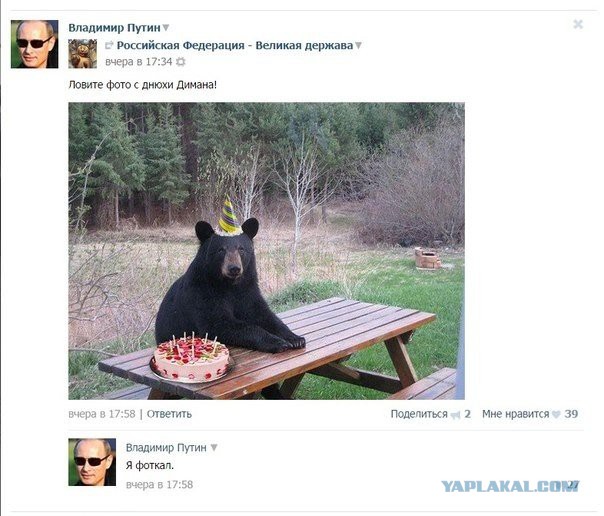The width and height of the screenshot is (604, 516).
Task: Click the Мне нравится like button
Action: [516, 414]
